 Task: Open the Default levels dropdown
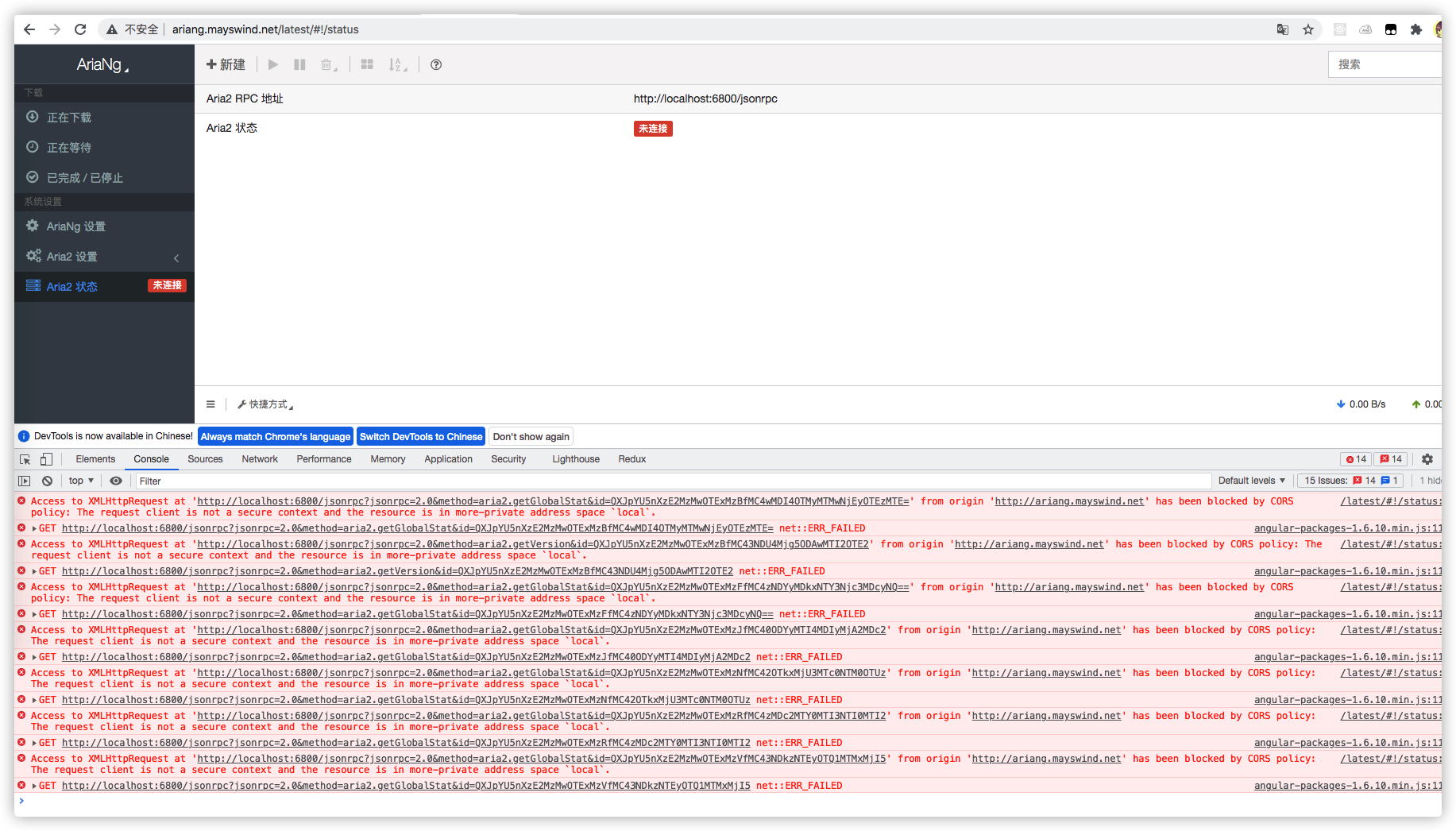(x=1252, y=481)
